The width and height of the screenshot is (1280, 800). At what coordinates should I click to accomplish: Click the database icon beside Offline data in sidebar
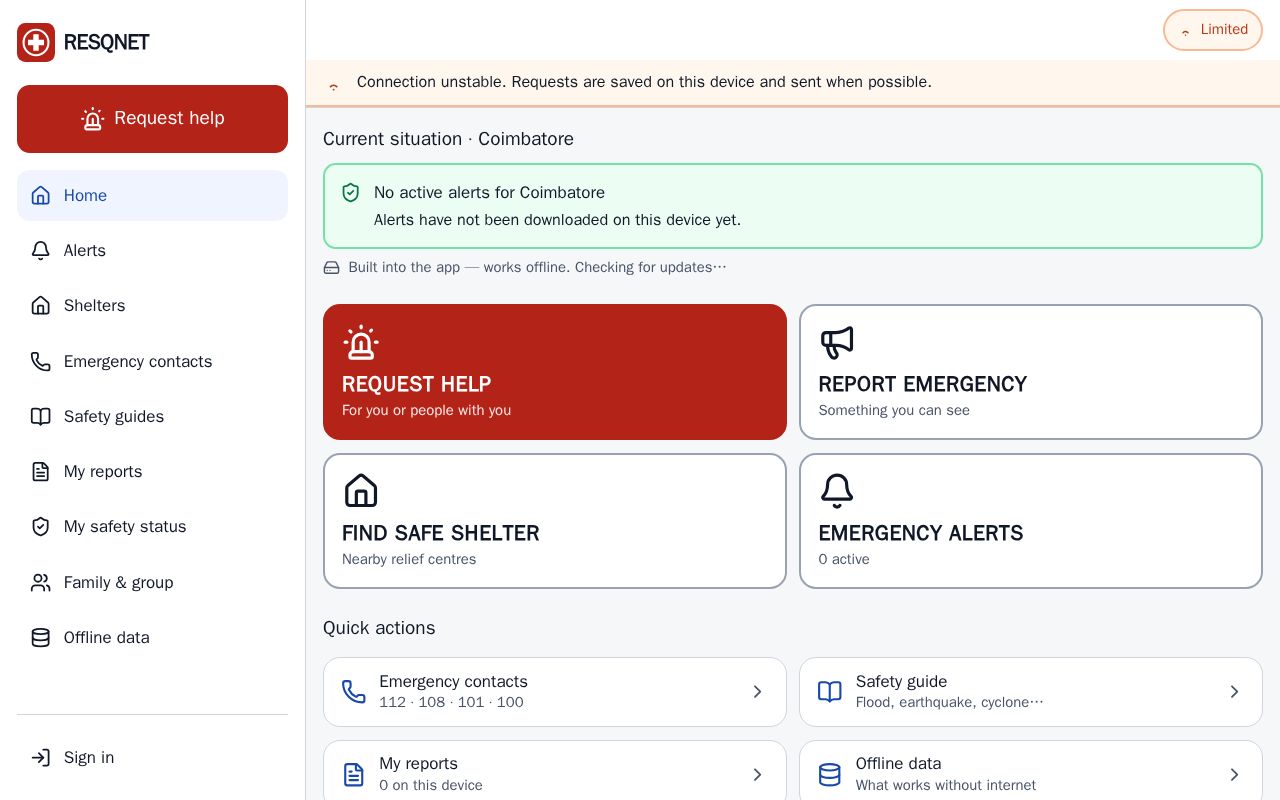[x=40, y=637]
